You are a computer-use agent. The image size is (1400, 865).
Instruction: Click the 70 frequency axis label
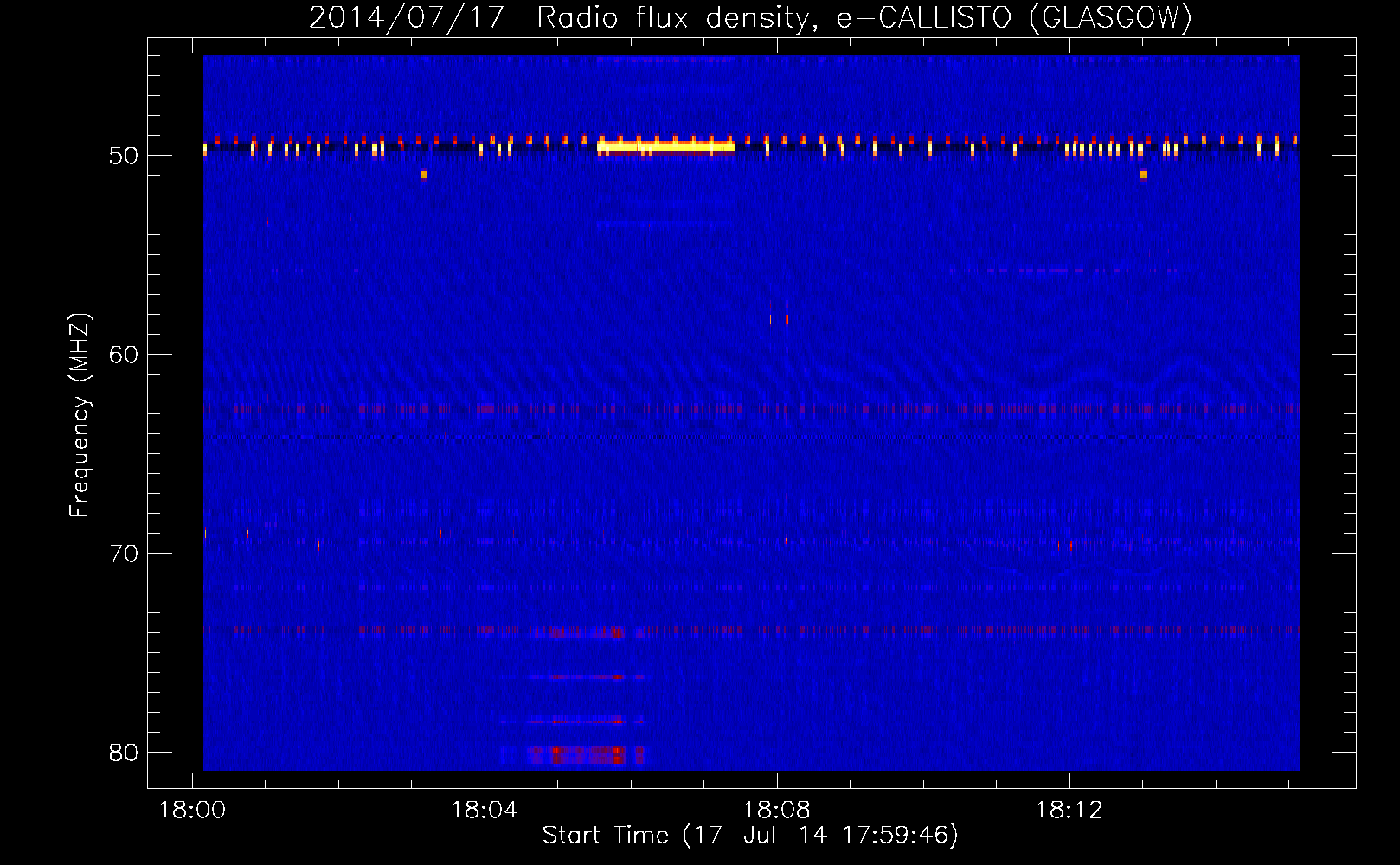[124, 554]
